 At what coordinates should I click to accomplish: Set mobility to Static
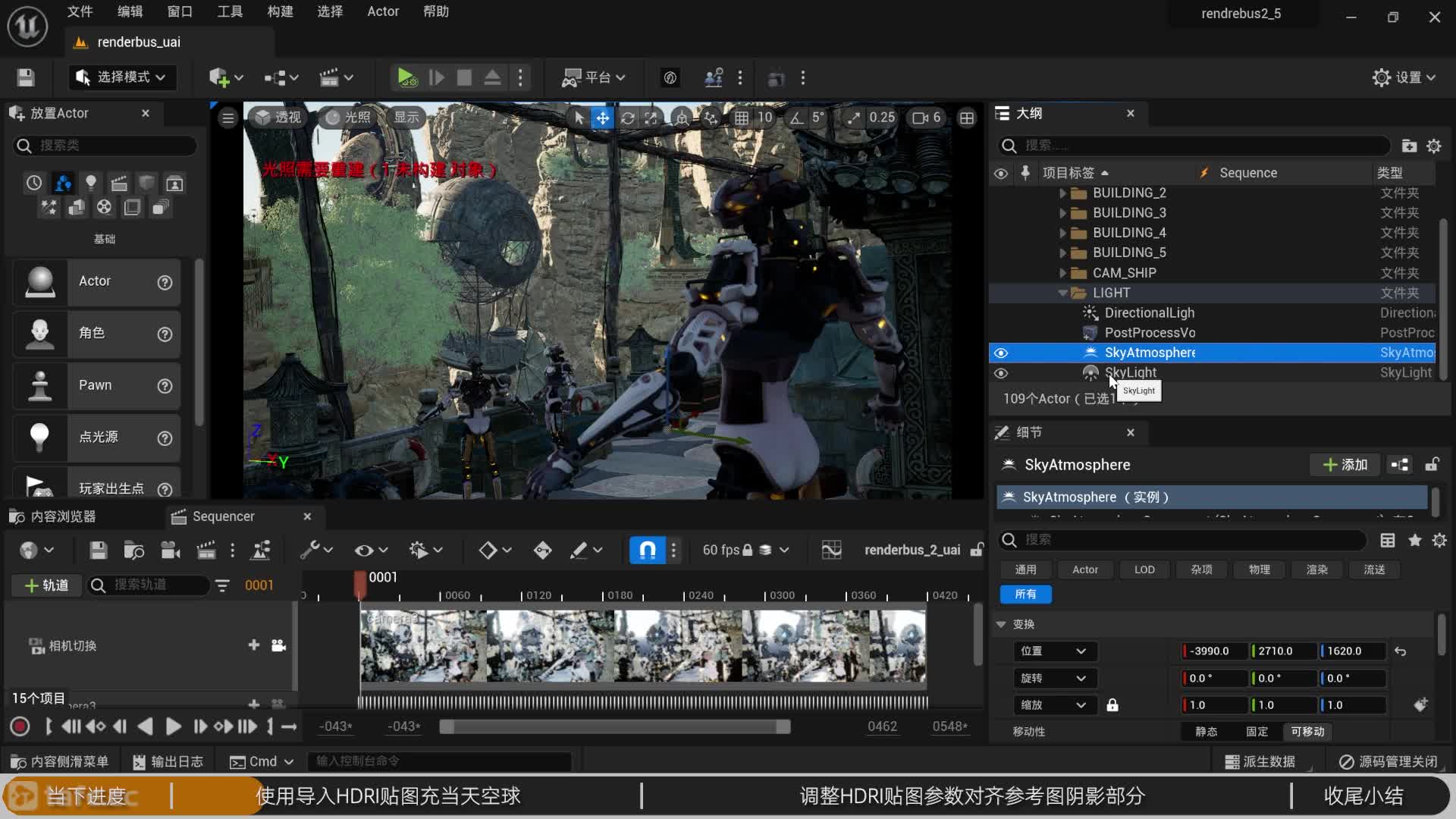pos(1206,732)
